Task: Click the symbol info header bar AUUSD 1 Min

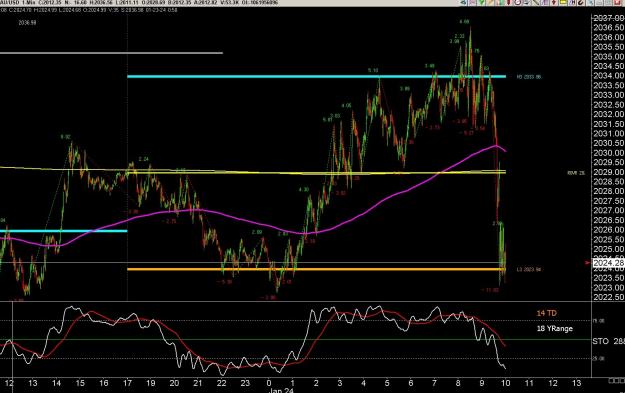Action: coord(140,3)
